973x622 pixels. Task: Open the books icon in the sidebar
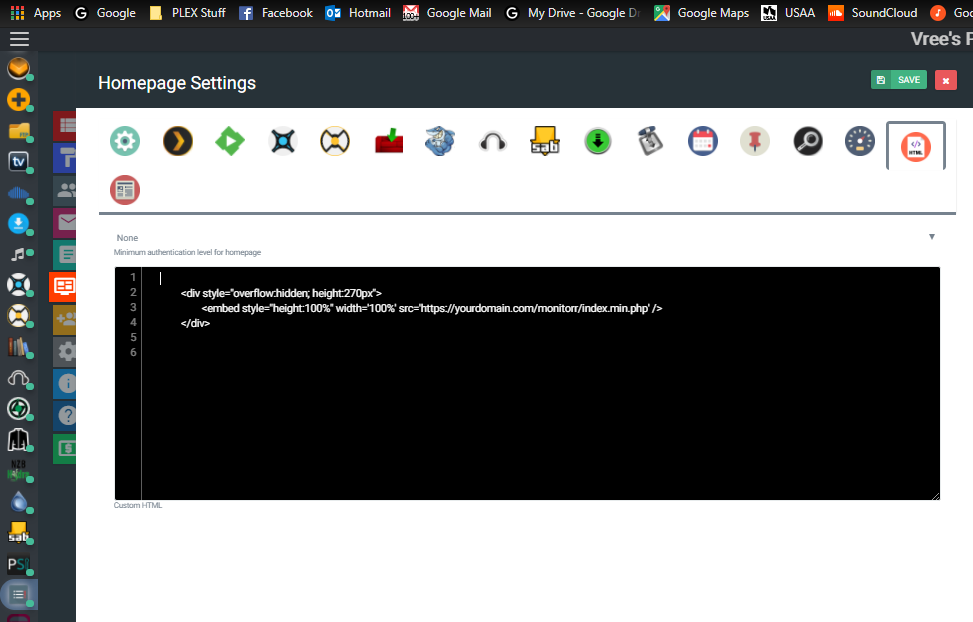(x=18, y=348)
